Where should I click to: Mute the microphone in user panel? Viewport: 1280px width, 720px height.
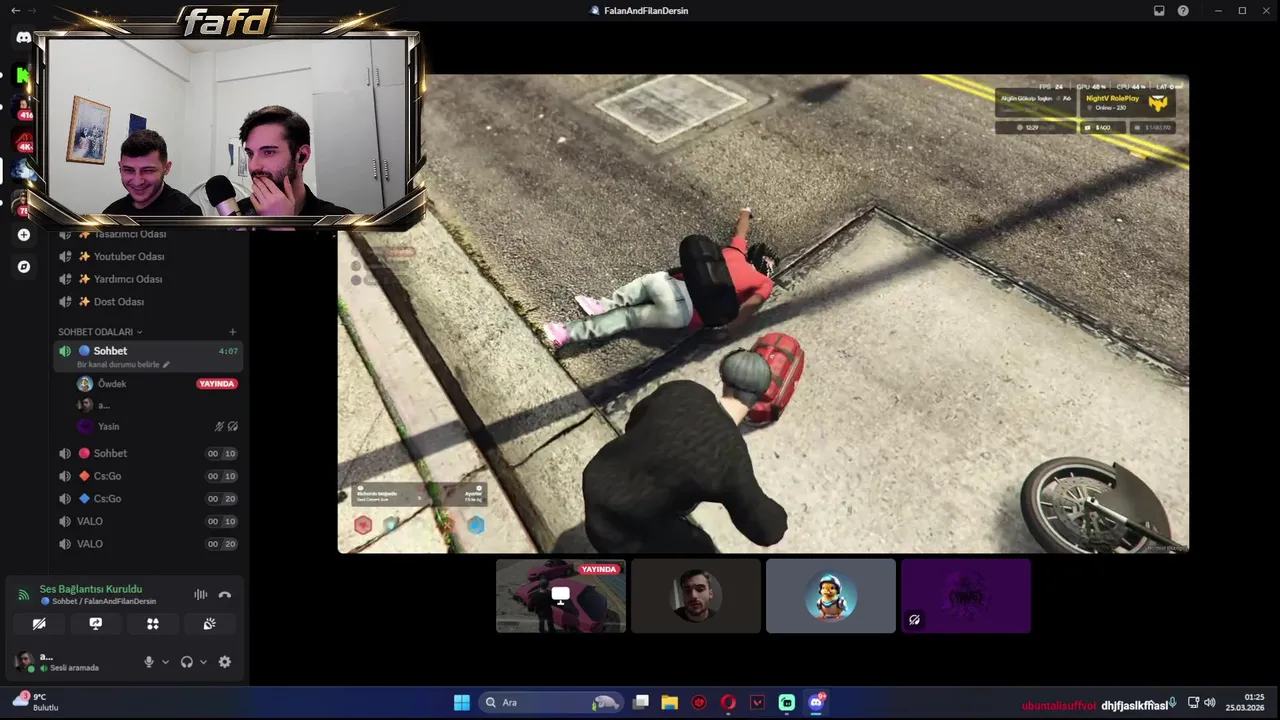click(149, 662)
